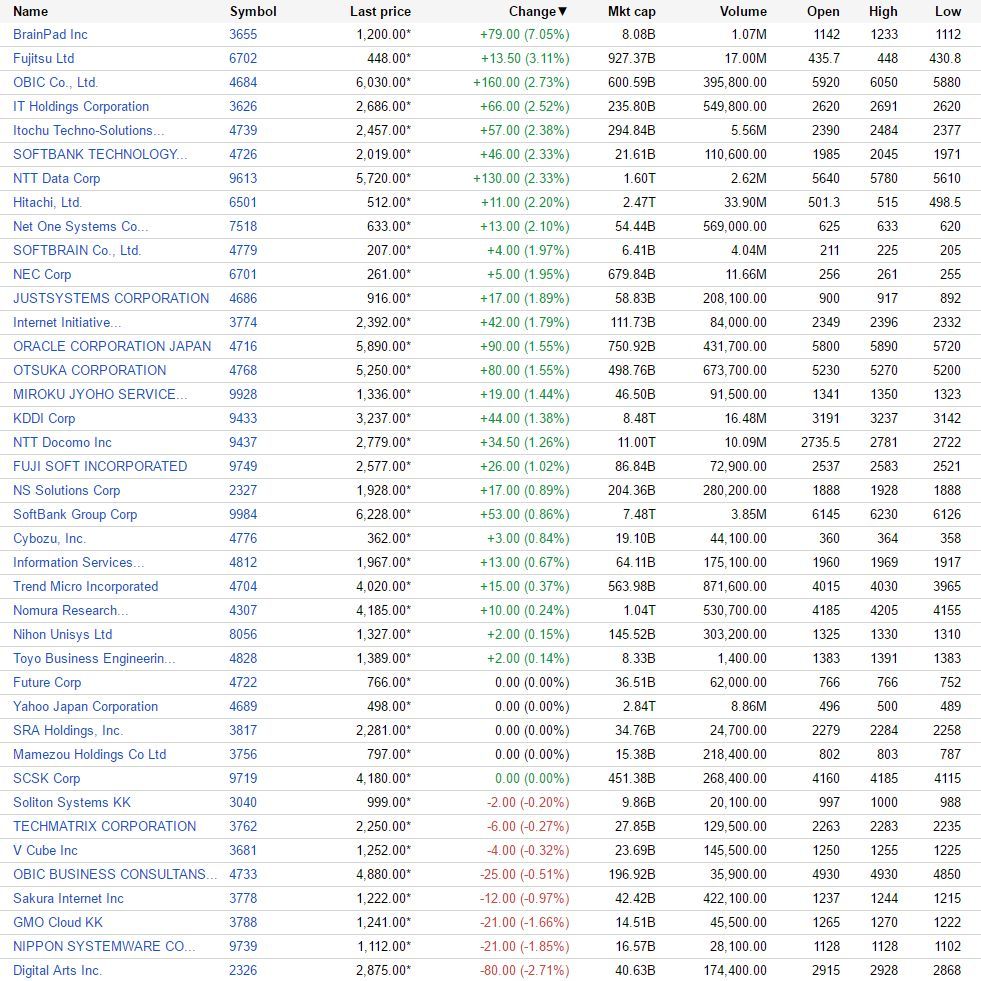
Task: Open NTT Docomo Inc link
Action: [x=62, y=442]
